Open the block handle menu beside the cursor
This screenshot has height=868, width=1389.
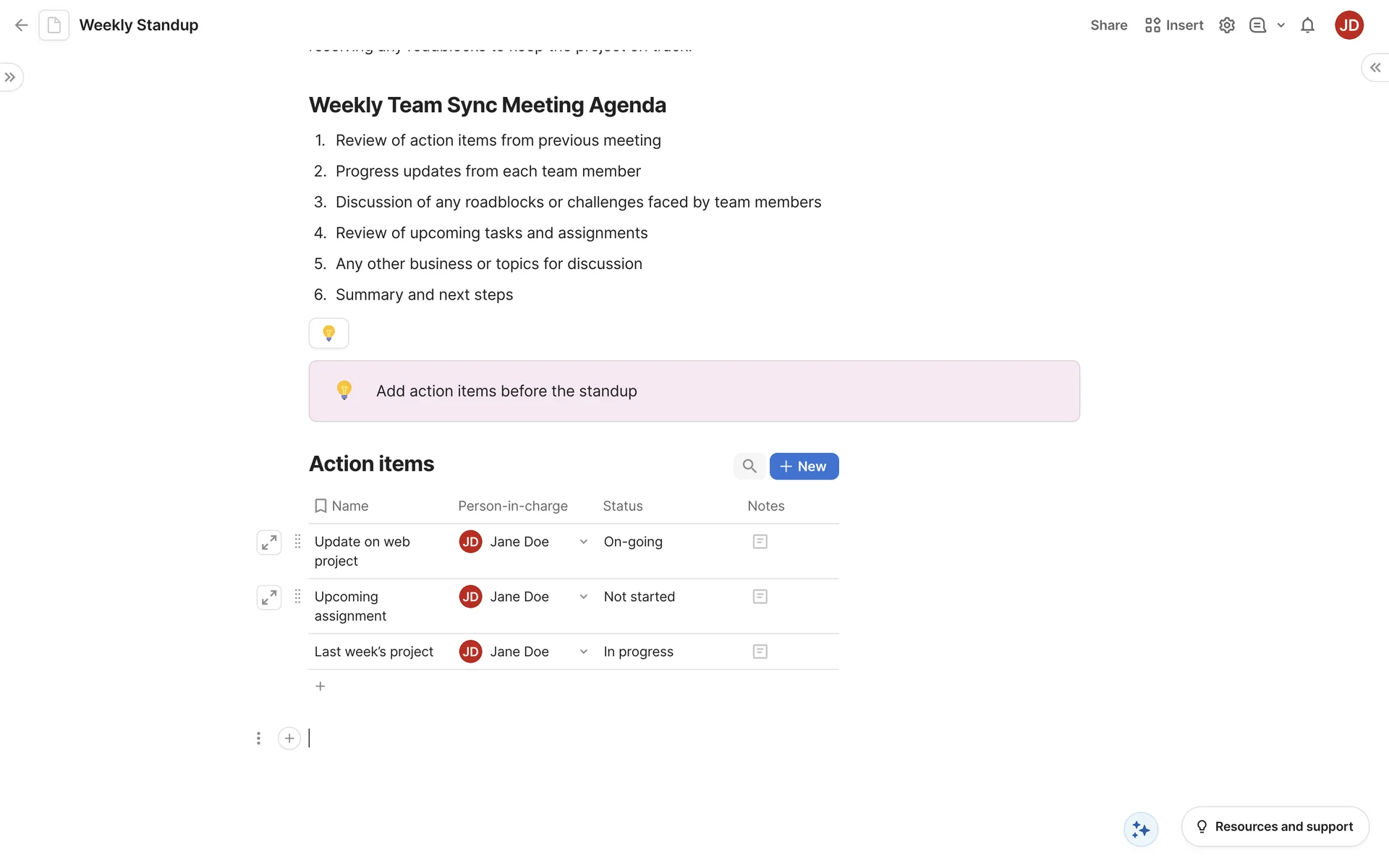[258, 739]
